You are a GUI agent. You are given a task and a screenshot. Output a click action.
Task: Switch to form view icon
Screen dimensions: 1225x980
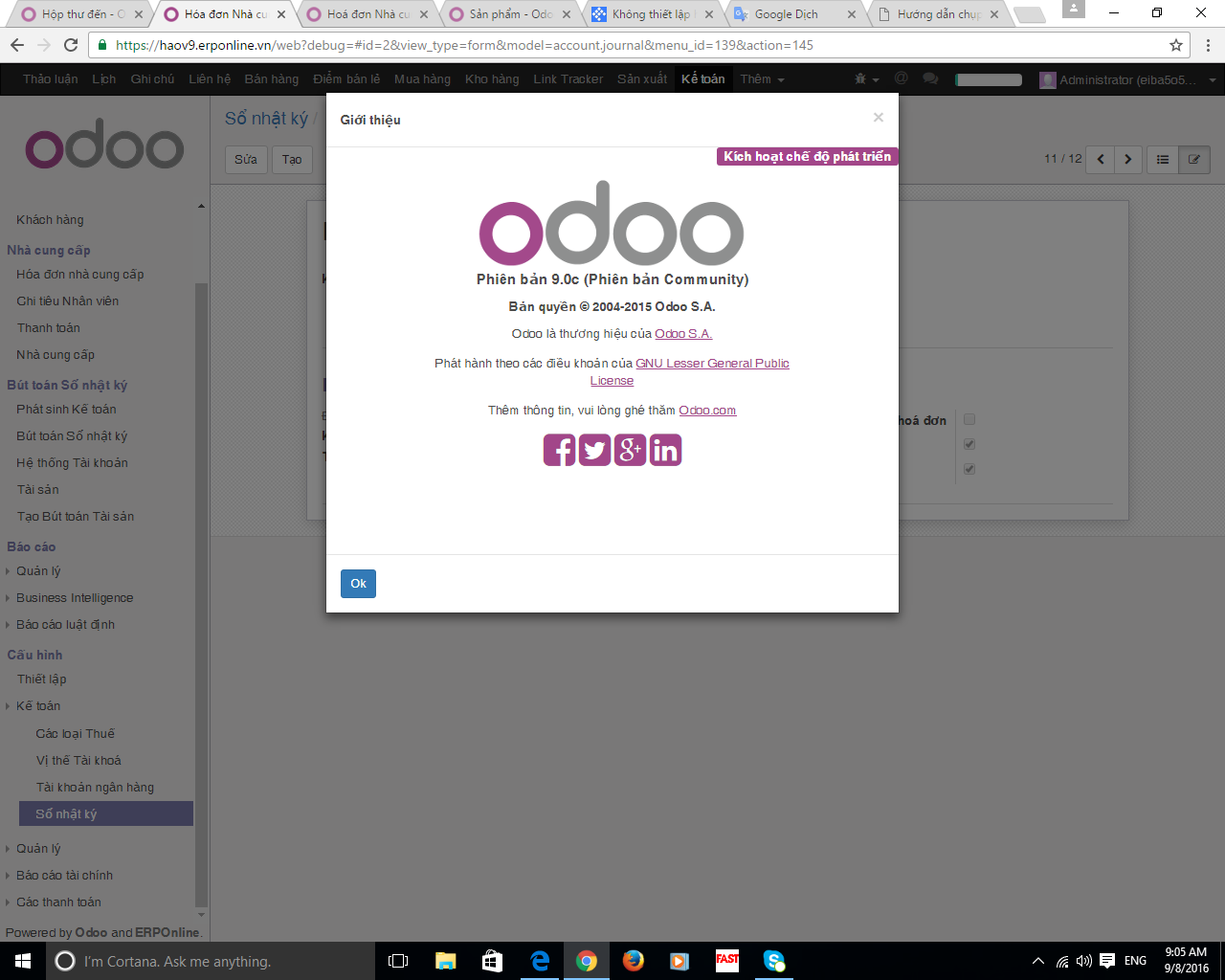[1194, 159]
